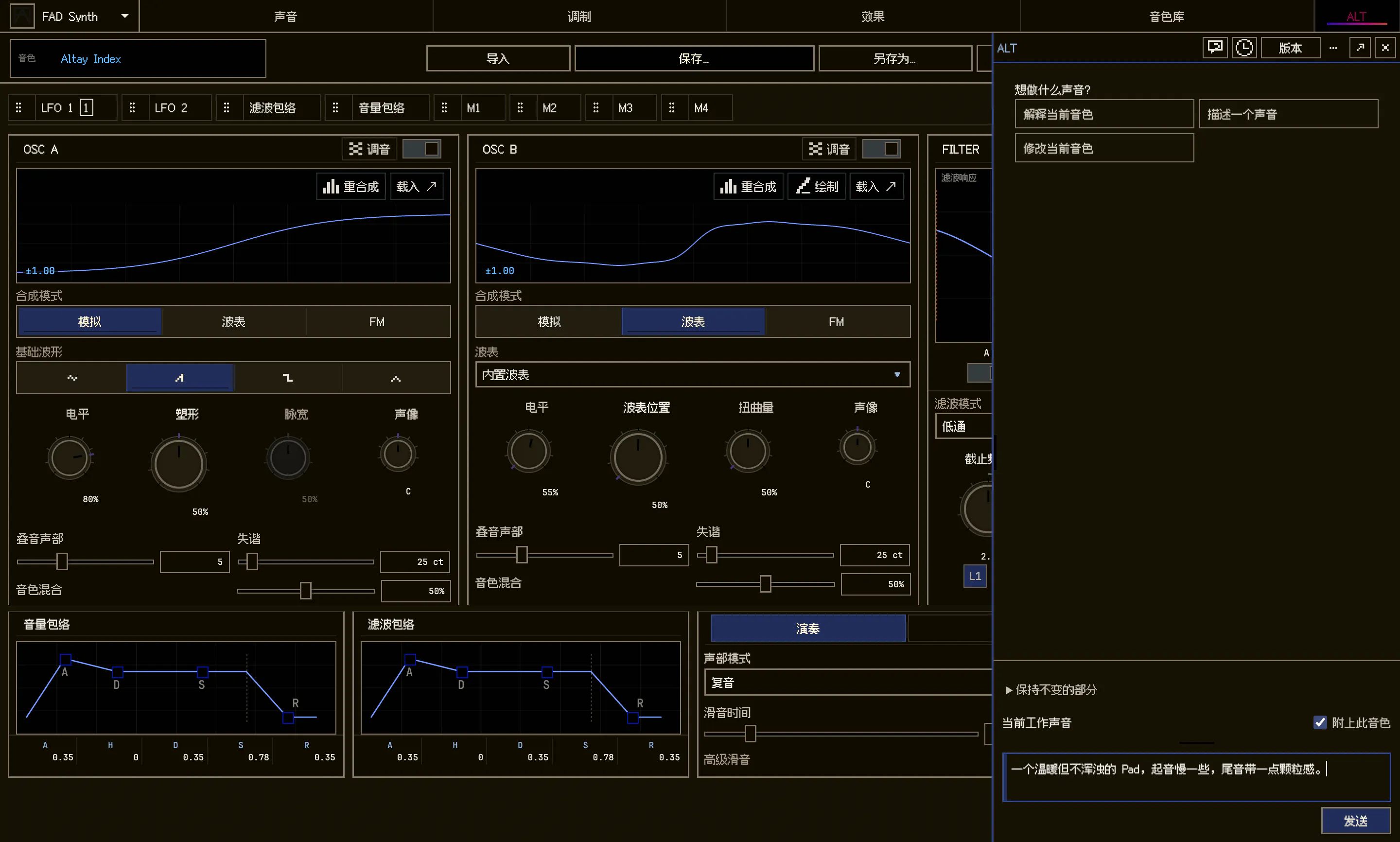Click the 滑音时间 slider handle
1400x842 pixels.
pyautogui.click(x=750, y=734)
